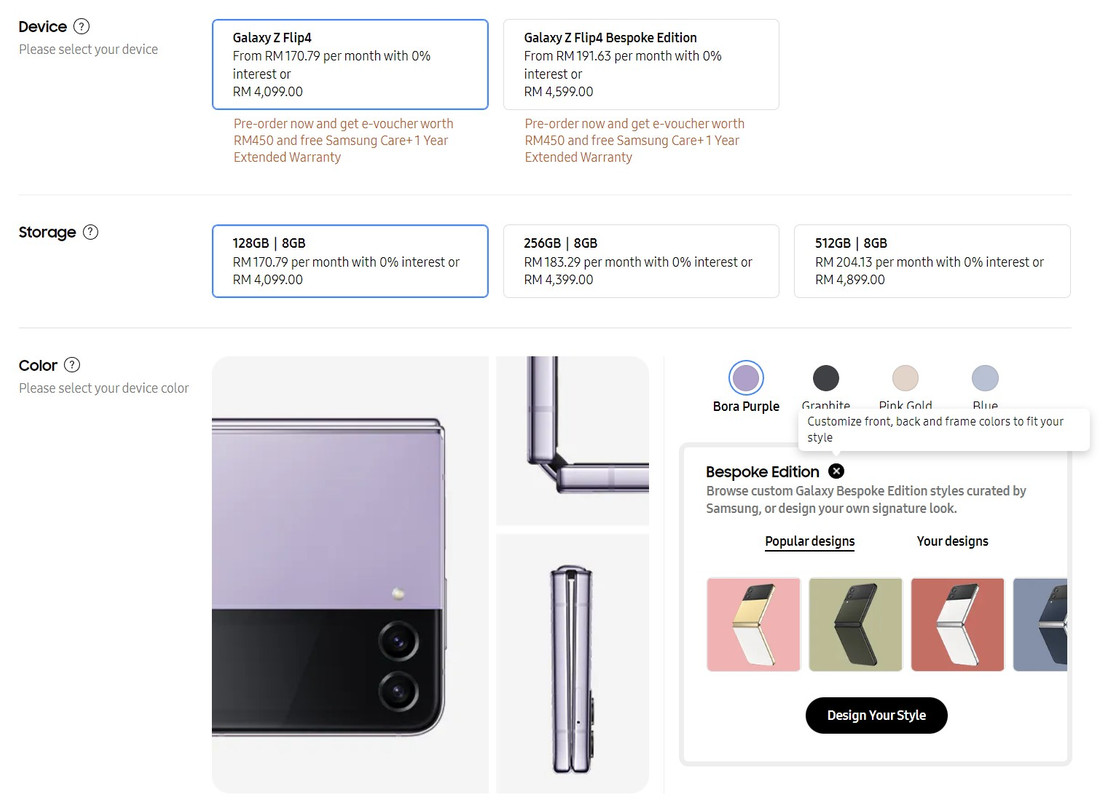Select the yellow and white Bespoke design thumbnail
The image size is (1105, 800).
(754, 624)
